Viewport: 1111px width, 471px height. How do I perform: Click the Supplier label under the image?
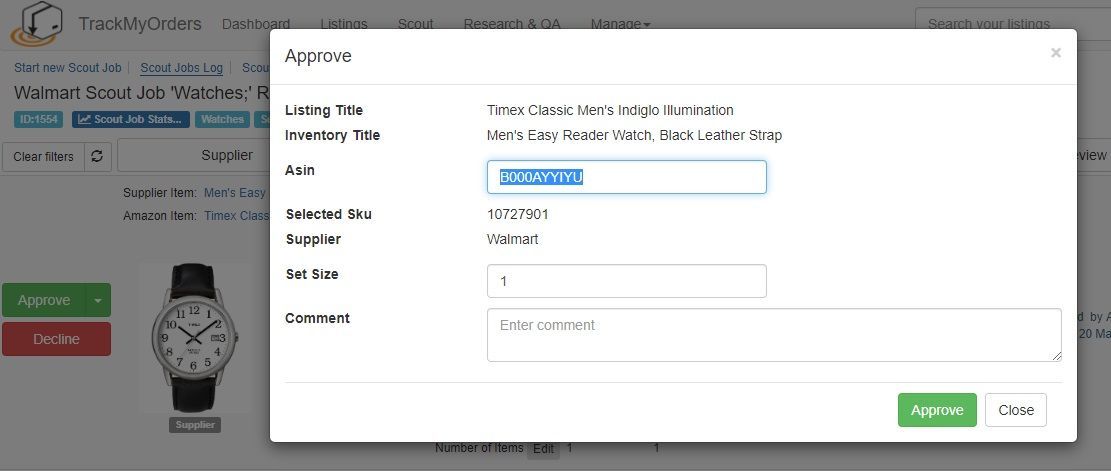click(195, 425)
